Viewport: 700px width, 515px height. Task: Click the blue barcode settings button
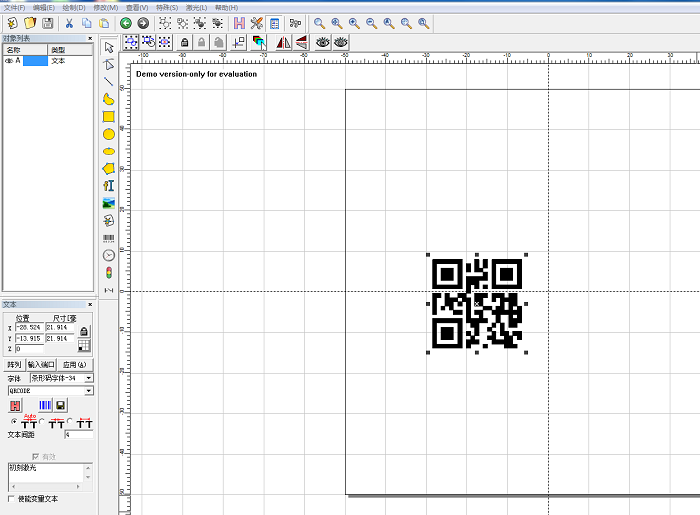pyautogui.click(x=45, y=405)
